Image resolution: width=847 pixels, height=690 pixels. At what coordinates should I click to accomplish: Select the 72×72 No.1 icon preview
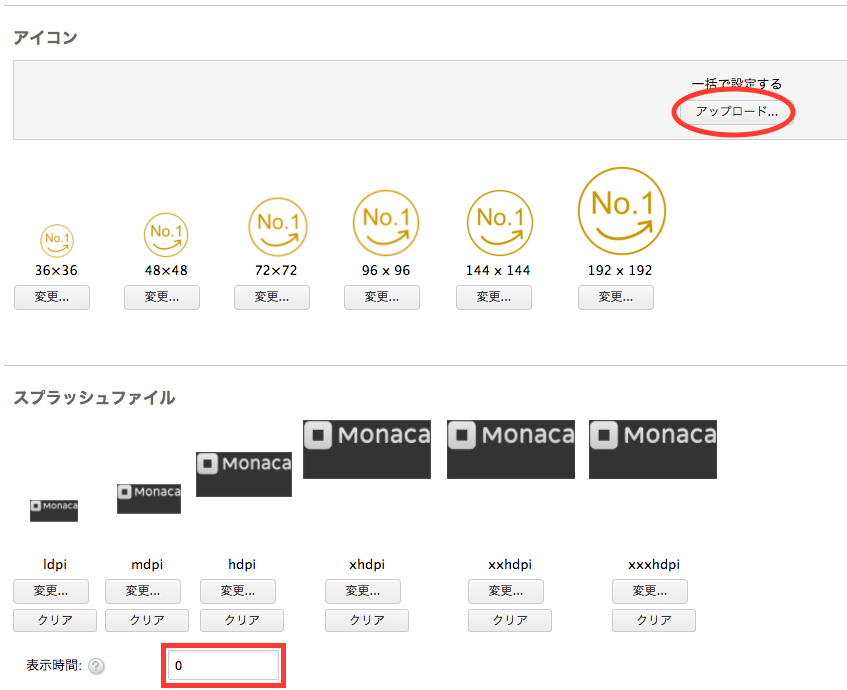pos(278,226)
